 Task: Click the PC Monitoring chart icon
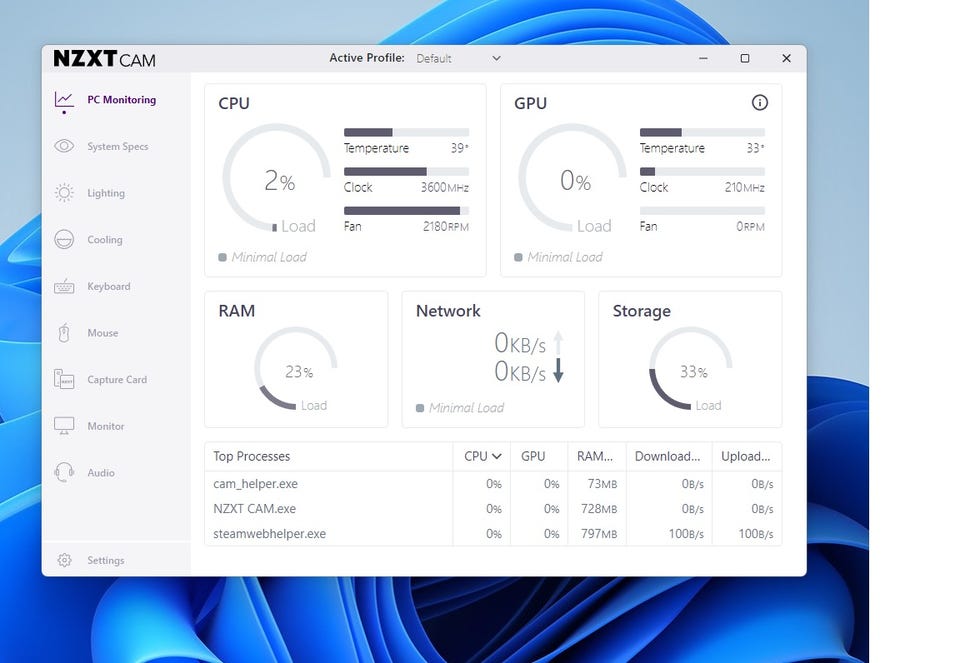[x=64, y=99]
